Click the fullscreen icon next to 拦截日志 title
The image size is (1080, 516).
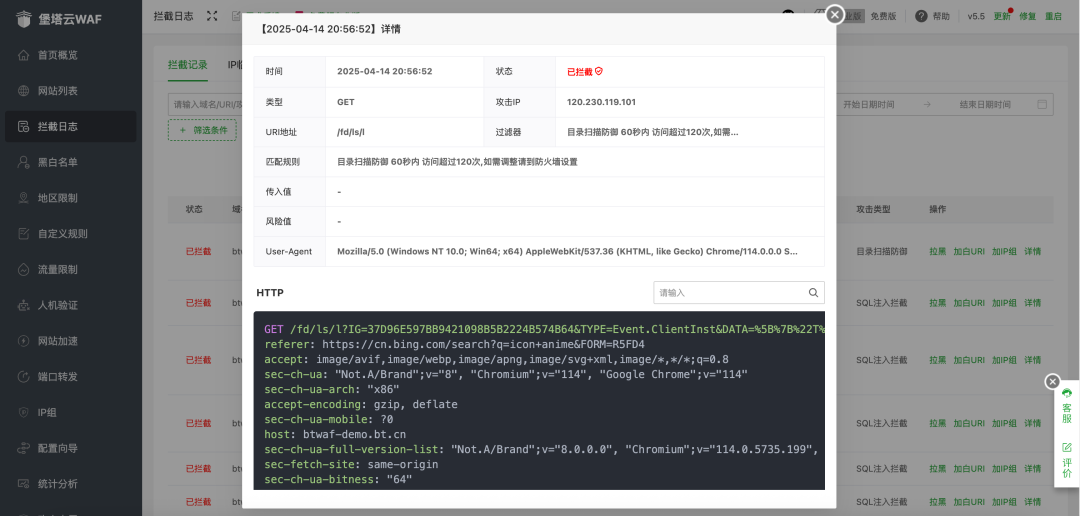pyautogui.click(x=212, y=16)
